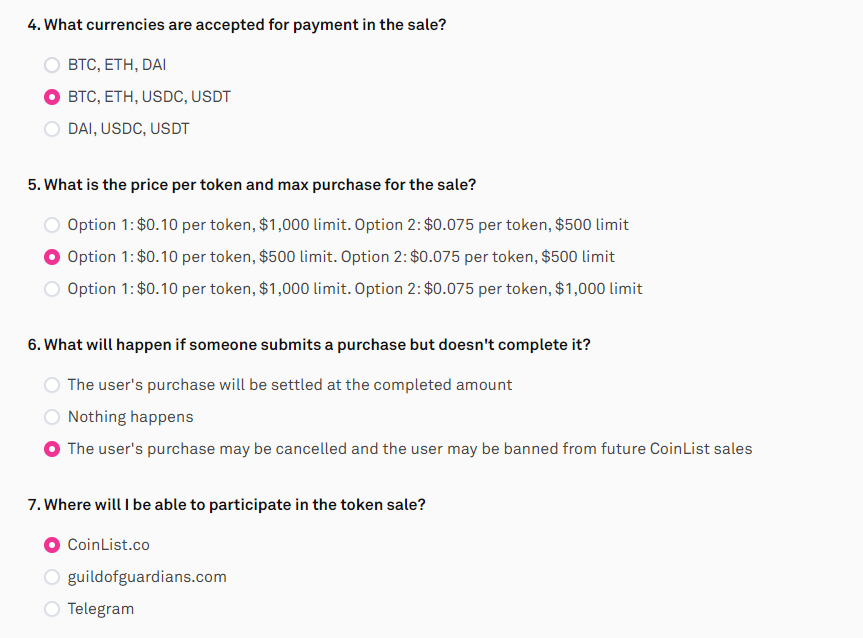This screenshot has width=863, height=638.
Task: Choose "Telegram" for question 7
Action: (x=51, y=608)
